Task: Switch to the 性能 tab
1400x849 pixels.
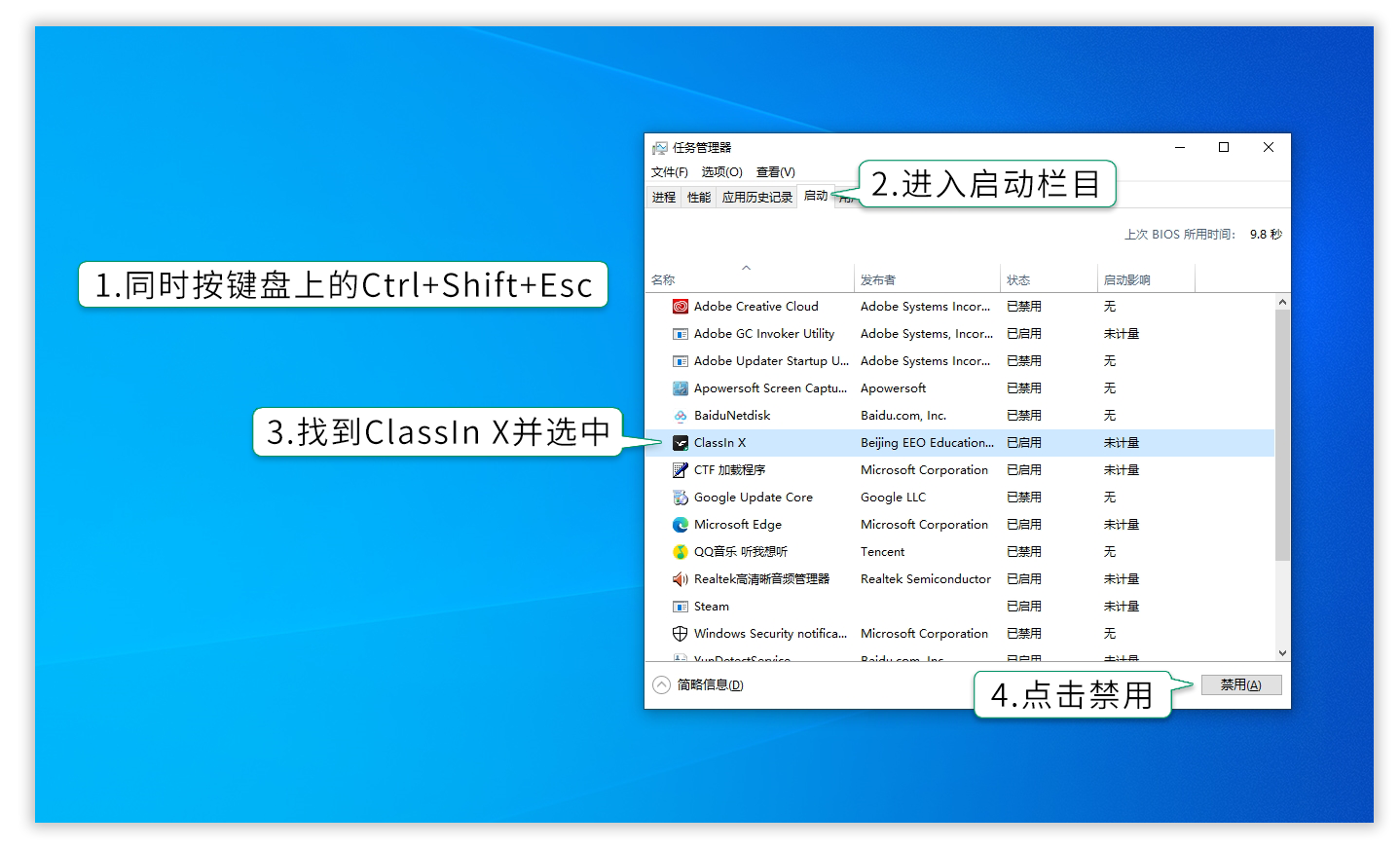Action: pos(699,198)
